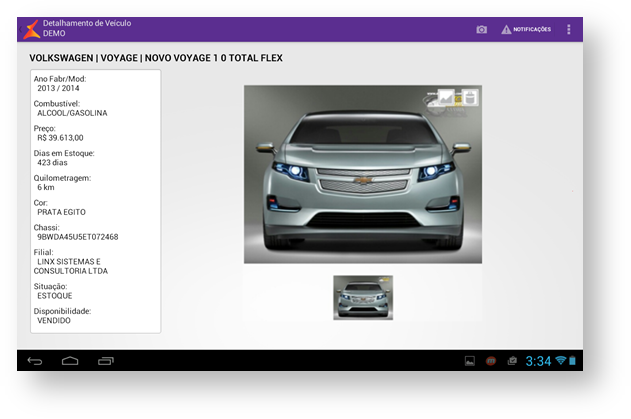
Task: Open the screenshot notification icon in status bar
Action: tap(470, 361)
